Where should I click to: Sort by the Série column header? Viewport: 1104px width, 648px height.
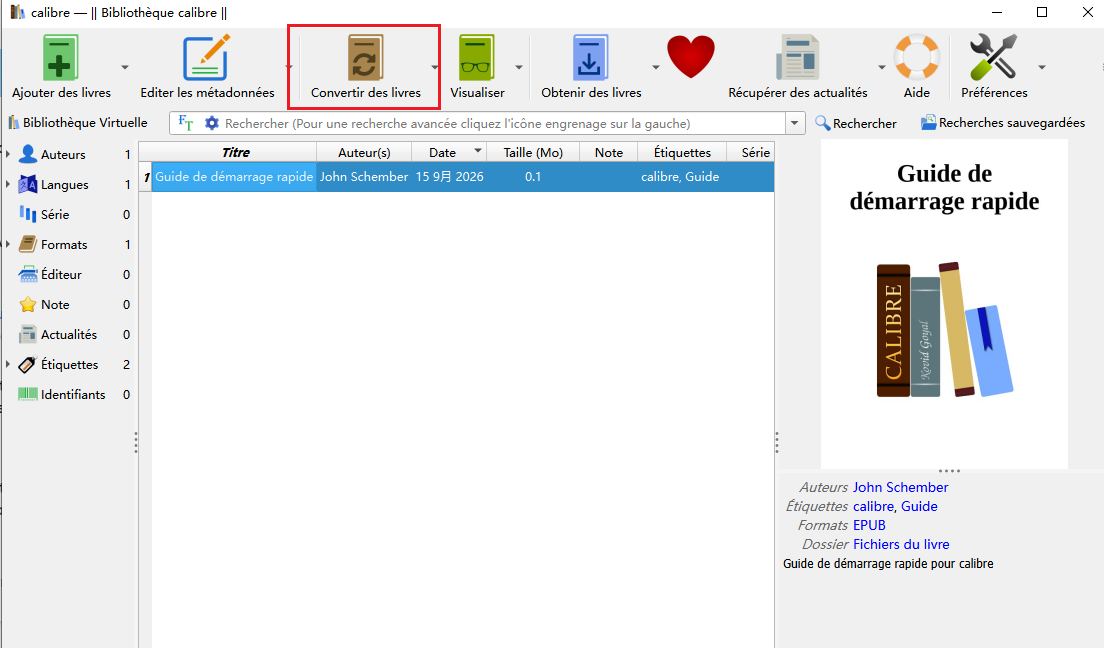[751, 152]
